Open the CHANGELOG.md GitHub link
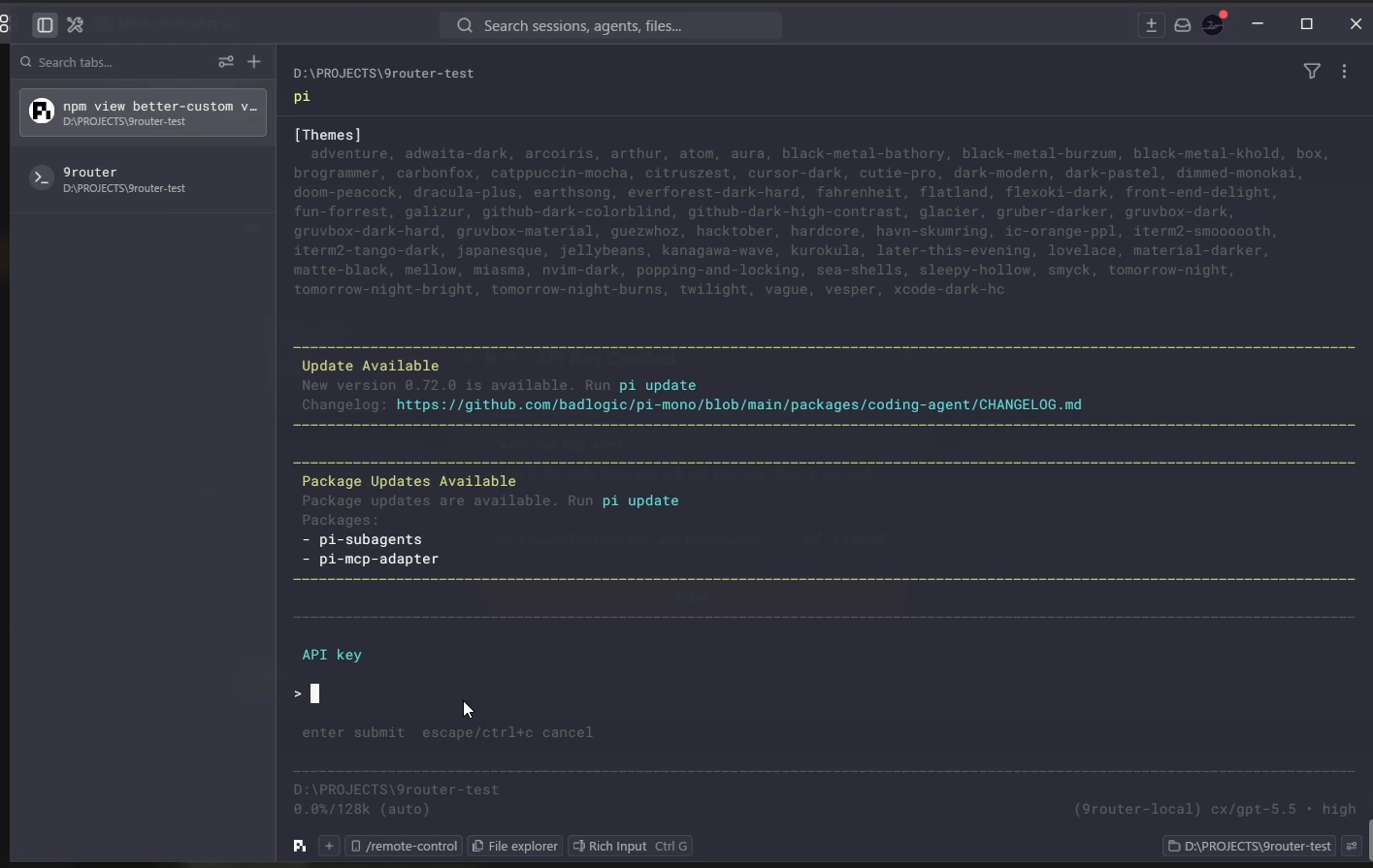 [x=739, y=404]
